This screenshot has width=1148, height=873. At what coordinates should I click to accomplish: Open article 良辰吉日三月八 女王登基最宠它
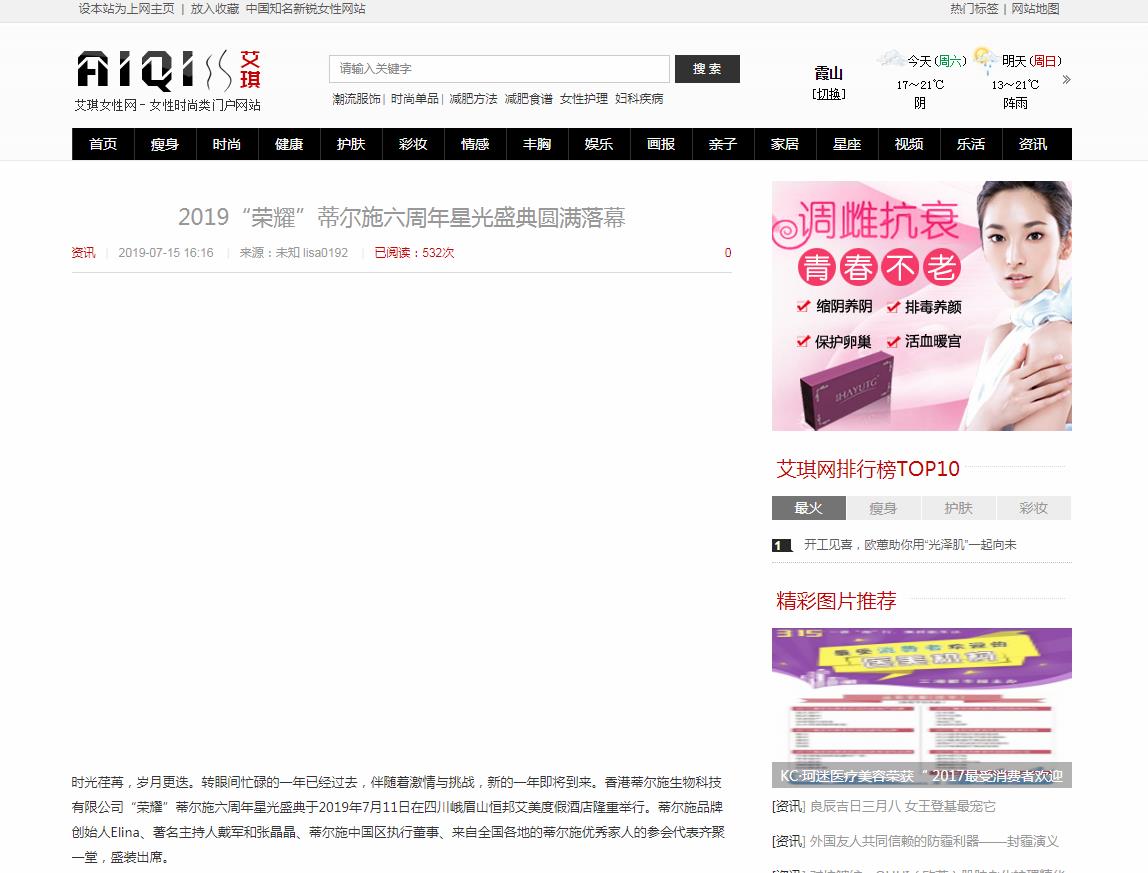click(x=903, y=806)
